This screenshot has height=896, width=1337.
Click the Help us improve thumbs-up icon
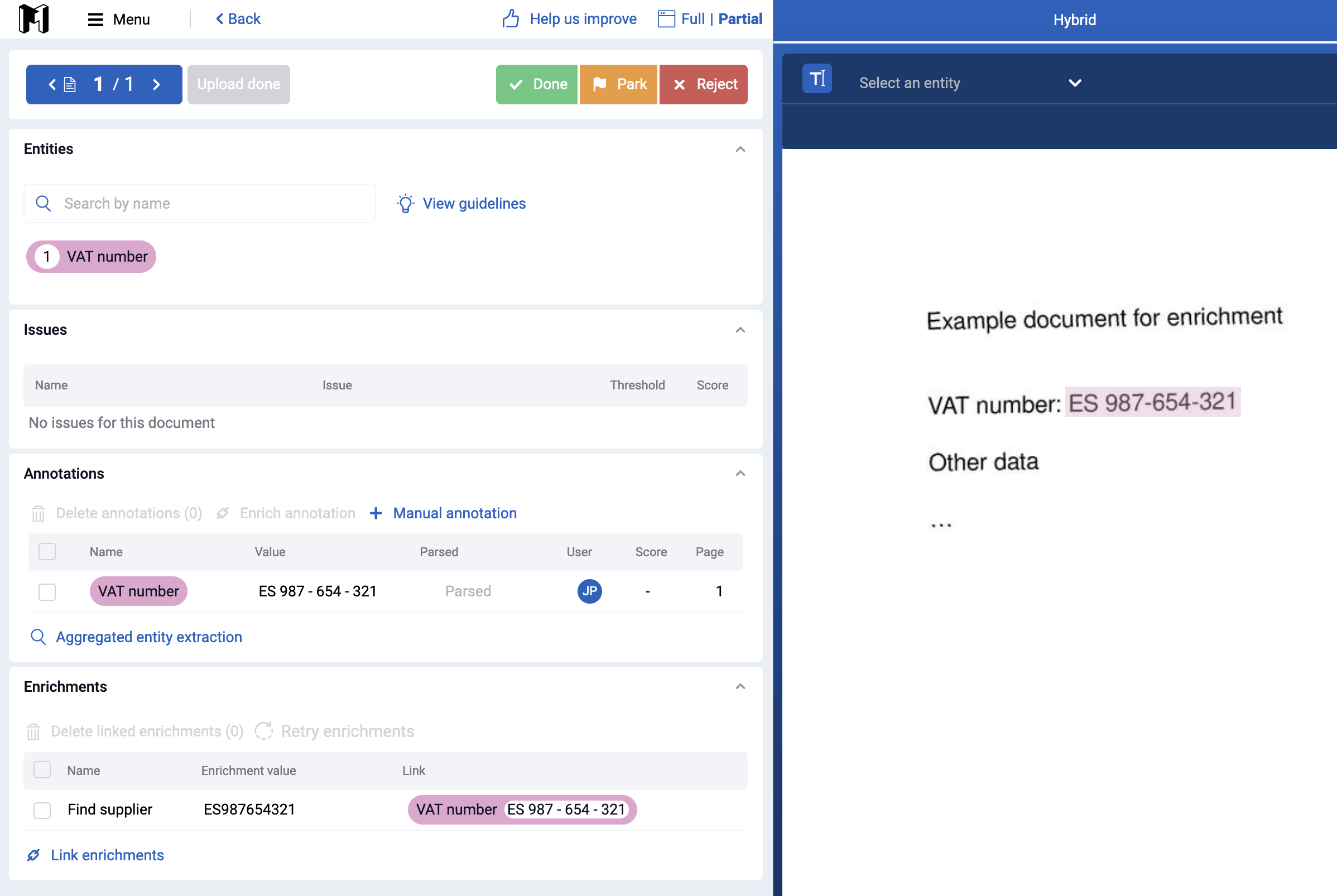pos(510,19)
